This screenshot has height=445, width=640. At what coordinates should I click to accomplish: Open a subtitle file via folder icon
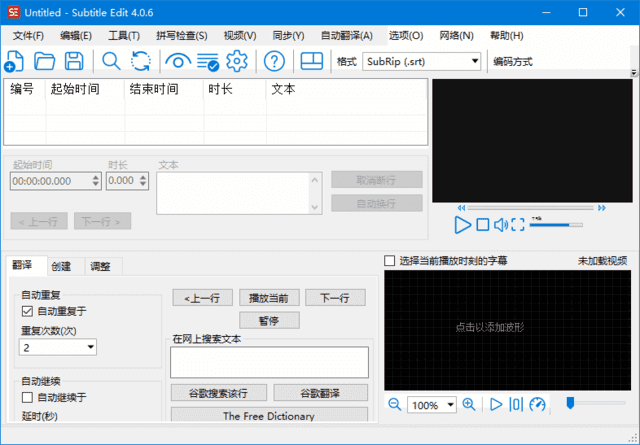(44, 61)
